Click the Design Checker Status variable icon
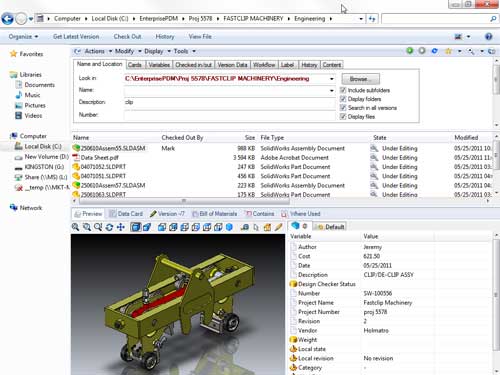 point(293,284)
